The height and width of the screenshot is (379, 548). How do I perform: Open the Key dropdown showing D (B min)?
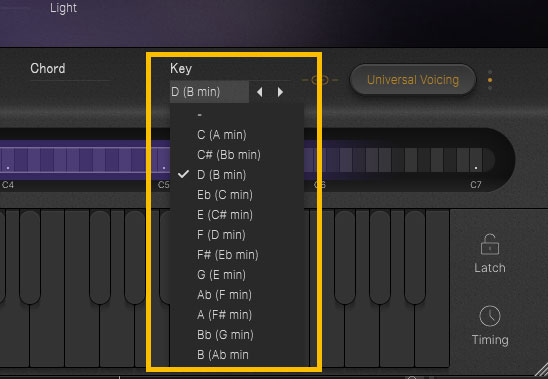tap(209, 92)
